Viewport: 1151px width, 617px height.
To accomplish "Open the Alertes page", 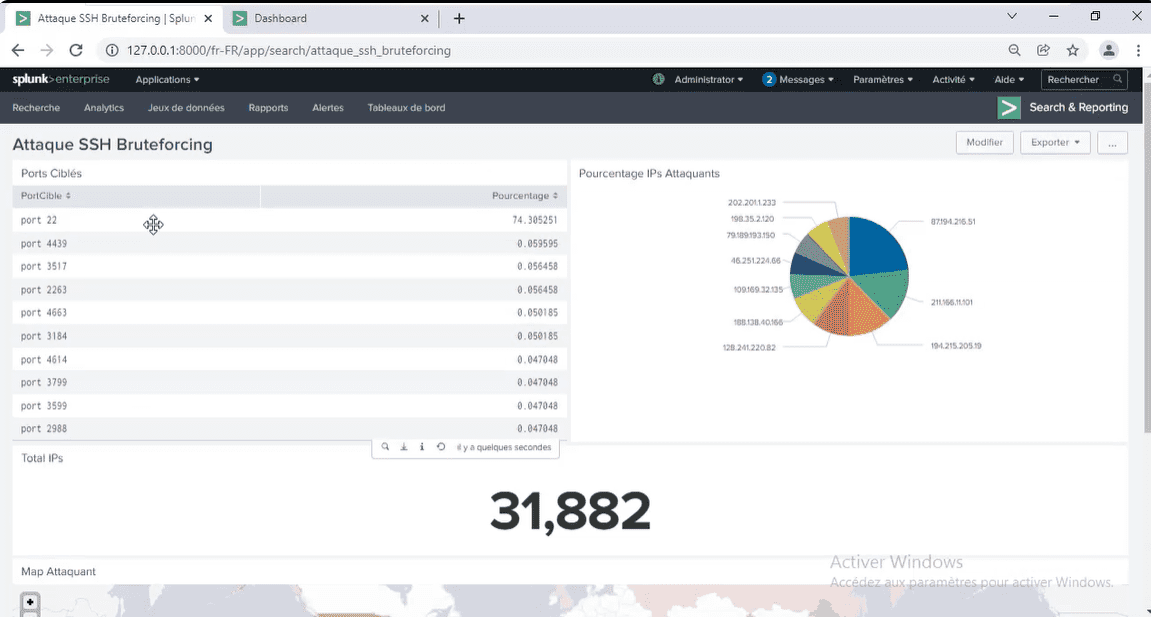I will coord(327,108).
